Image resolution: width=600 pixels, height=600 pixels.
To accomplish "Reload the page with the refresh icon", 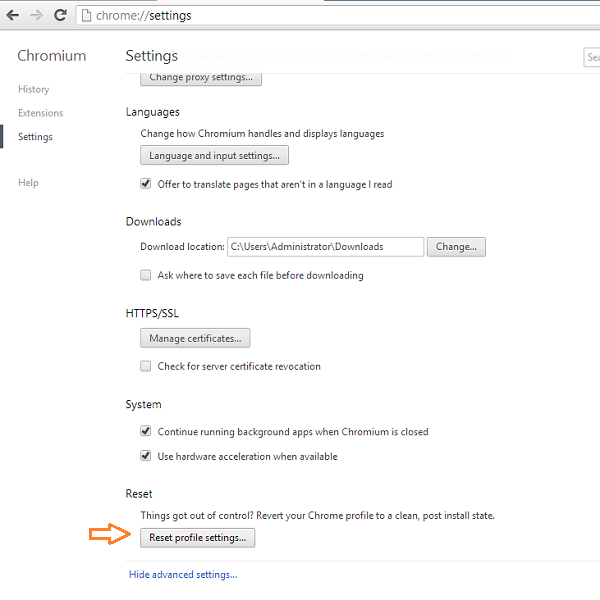I will [x=60, y=15].
